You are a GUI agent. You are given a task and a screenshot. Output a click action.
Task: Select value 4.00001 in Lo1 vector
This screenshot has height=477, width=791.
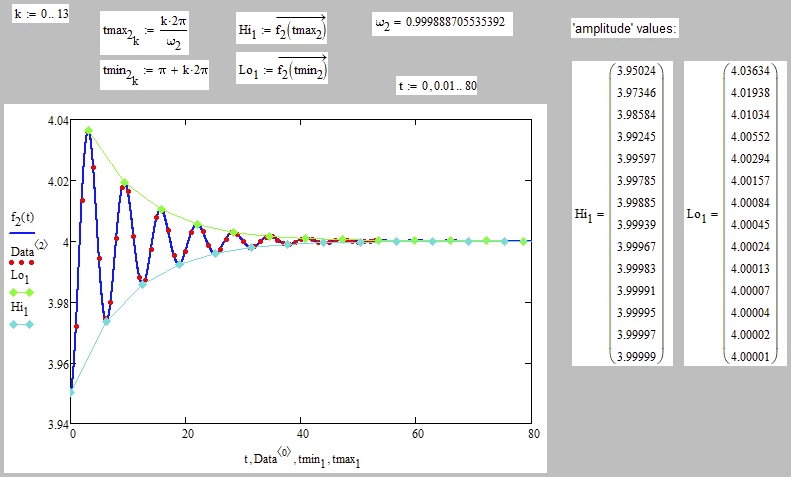pos(751,356)
